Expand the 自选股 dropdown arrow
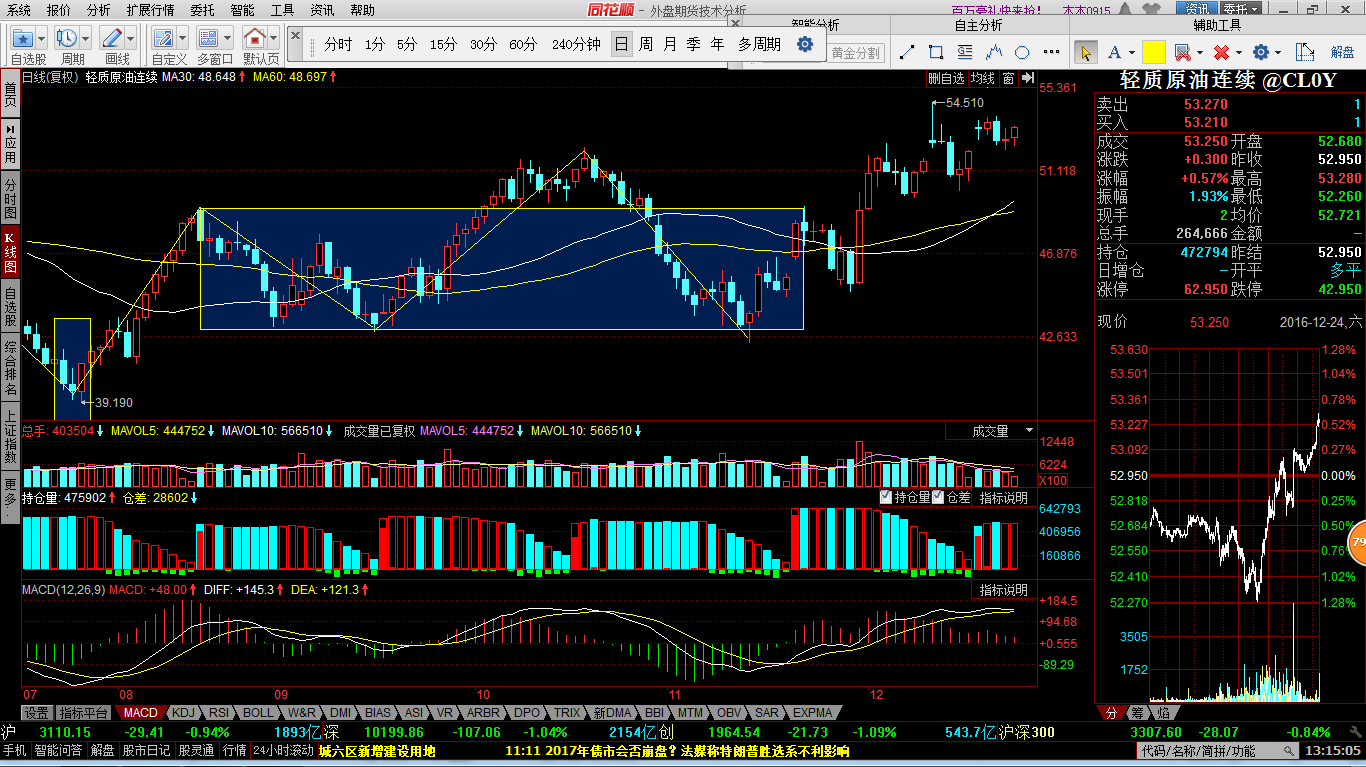1366x767 pixels. pyautogui.click(x=42, y=38)
